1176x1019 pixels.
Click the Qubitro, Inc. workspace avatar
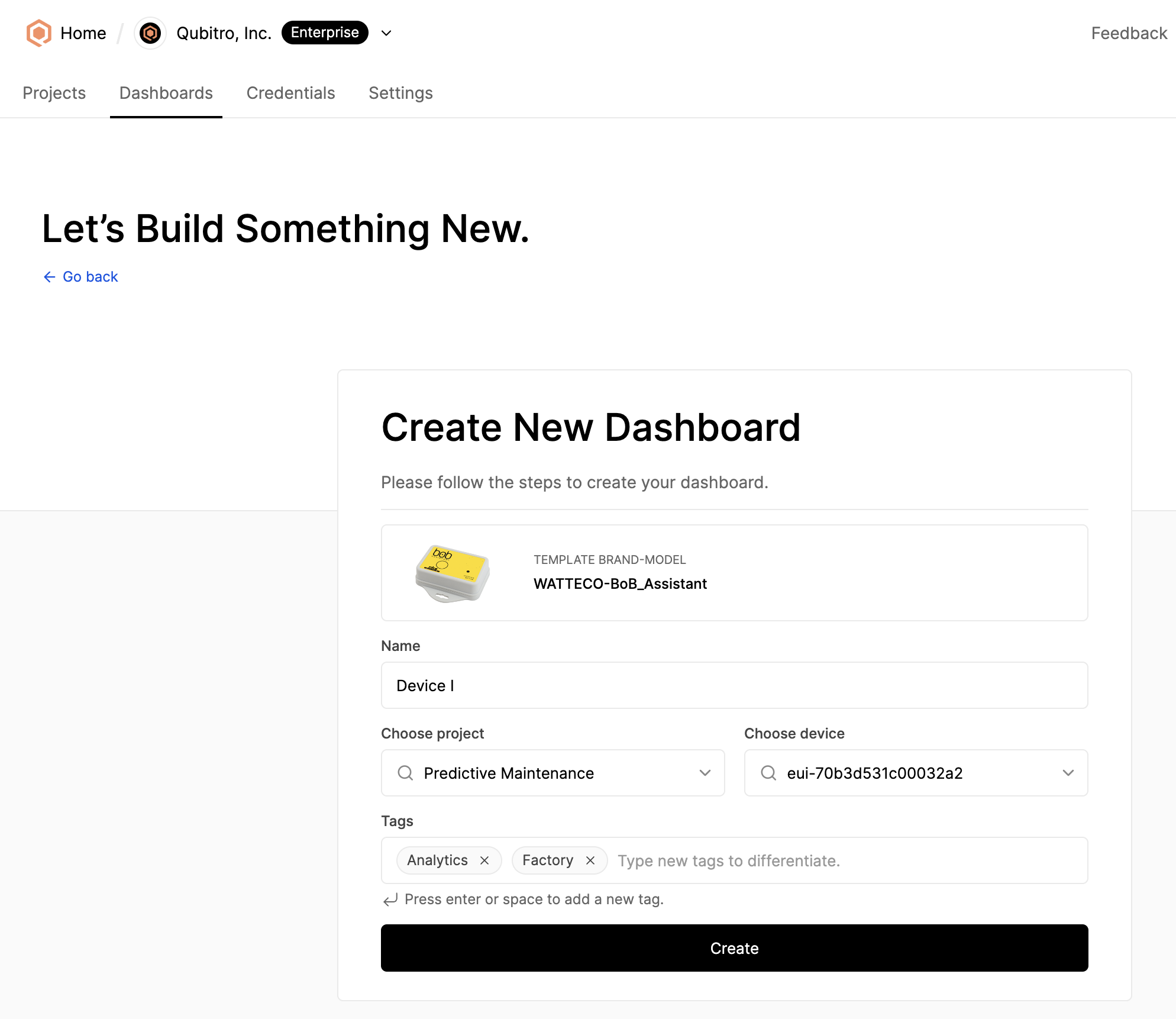pyautogui.click(x=150, y=33)
